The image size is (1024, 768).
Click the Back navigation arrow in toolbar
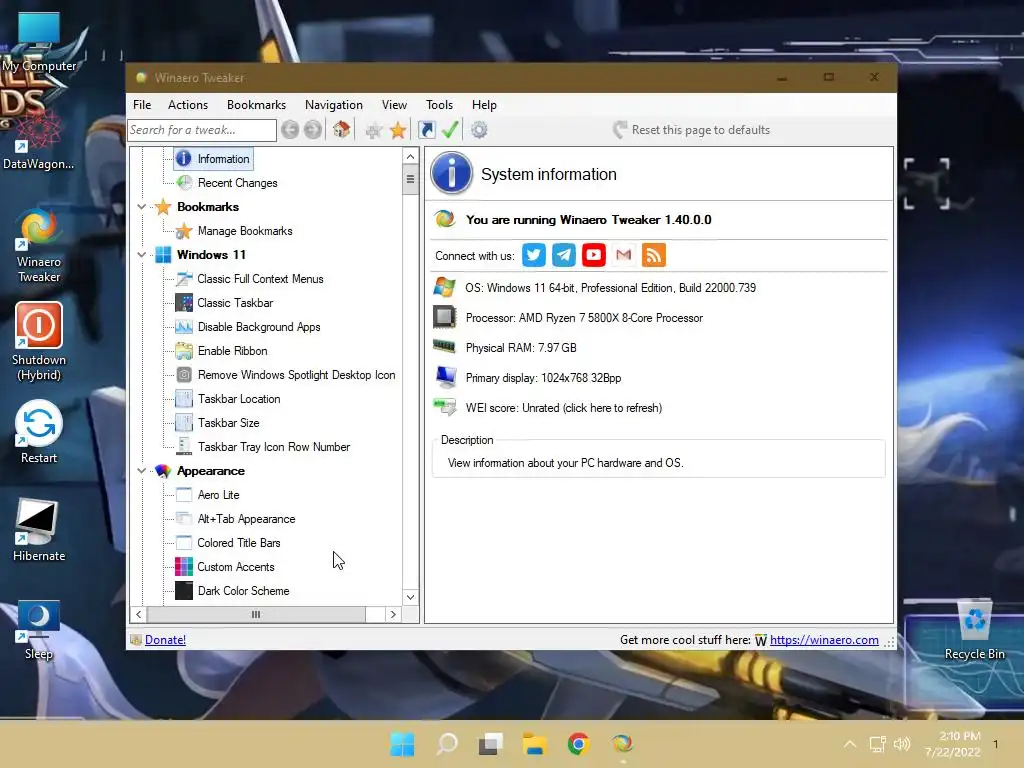[x=290, y=130]
